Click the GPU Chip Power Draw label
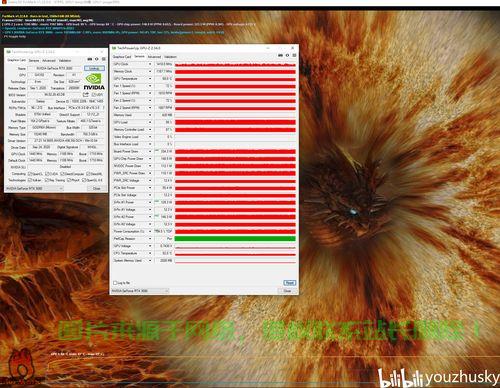This screenshot has width=500, height=388. (129, 159)
